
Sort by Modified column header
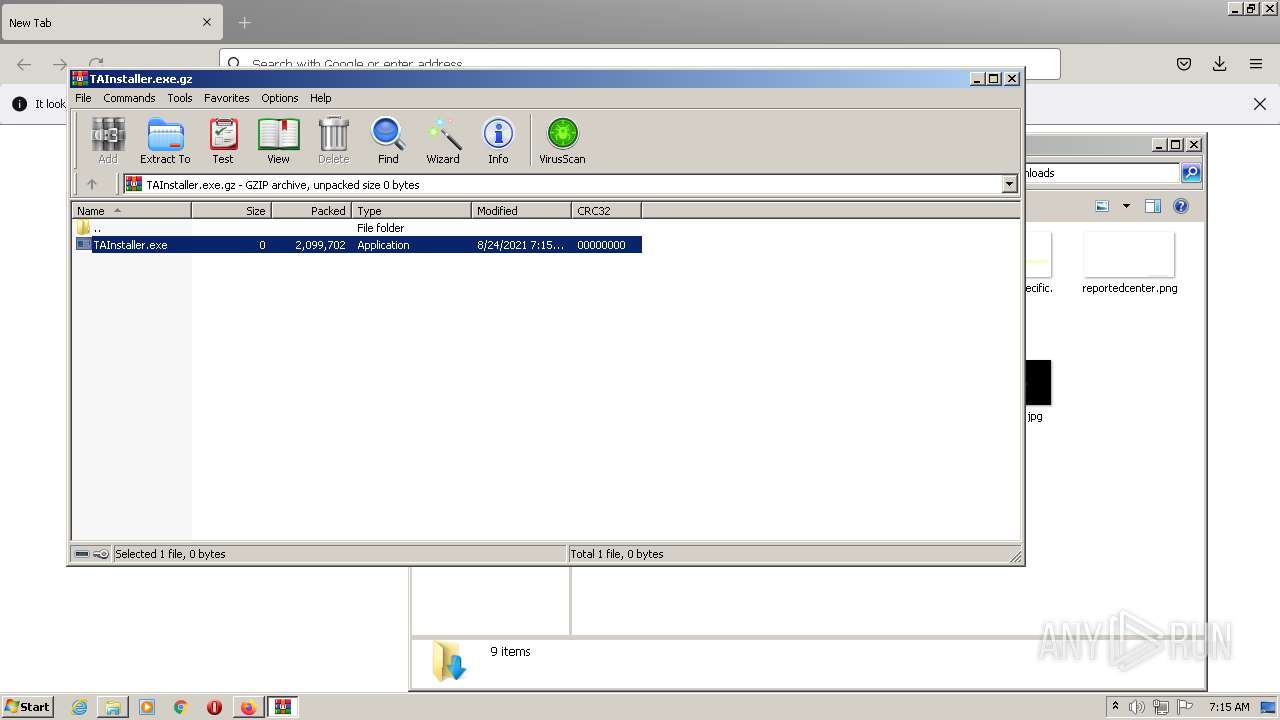pos(522,210)
